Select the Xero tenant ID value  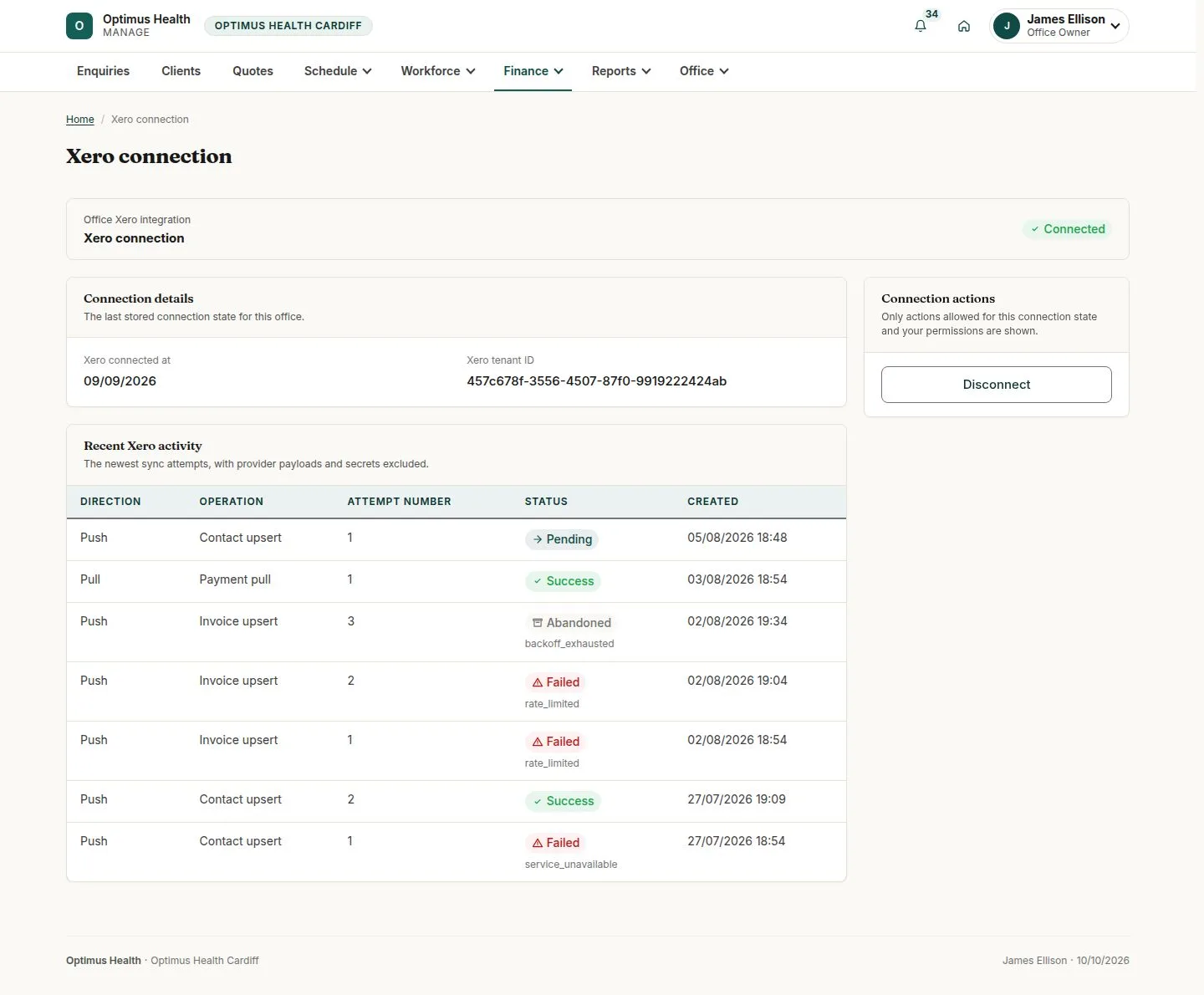tap(596, 381)
